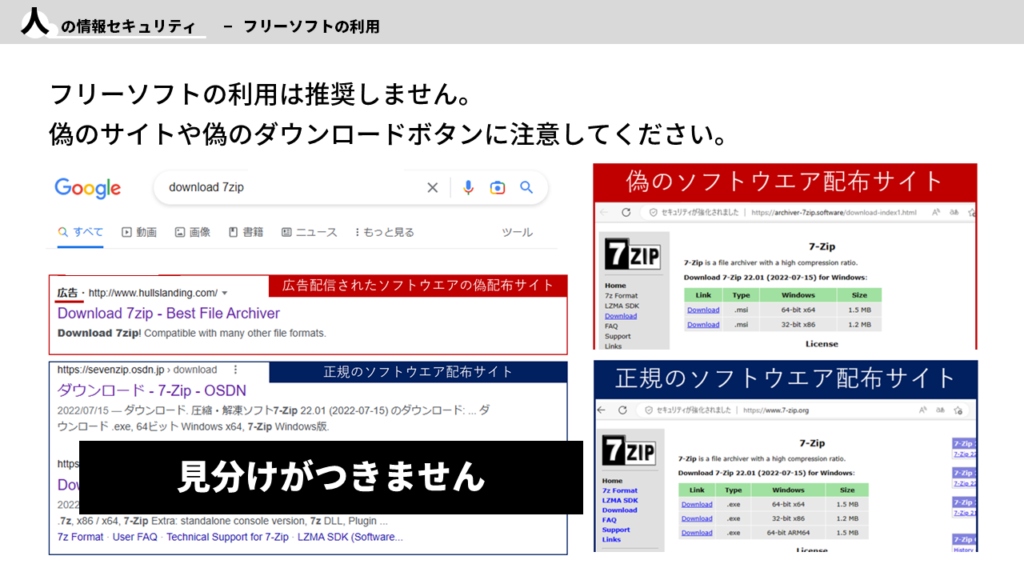Click the '広告配信されたソフトウエアの偽配布サイト' red label
1024x576 pixels.
coord(418,285)
